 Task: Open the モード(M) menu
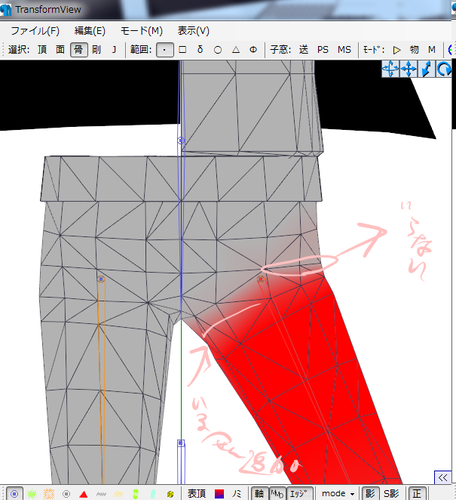point(141,31)
